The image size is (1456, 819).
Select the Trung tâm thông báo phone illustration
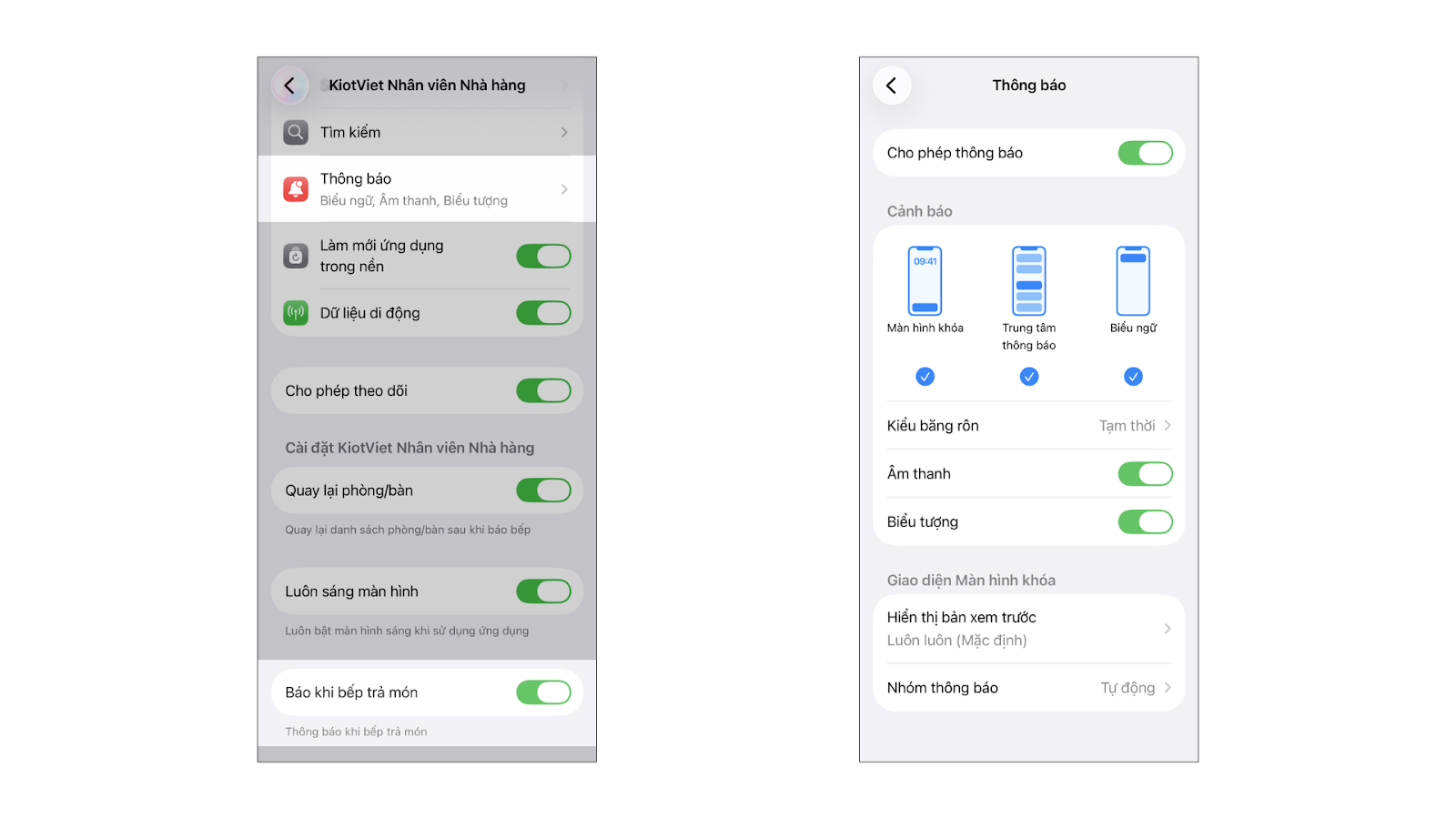pos(1029,281)
